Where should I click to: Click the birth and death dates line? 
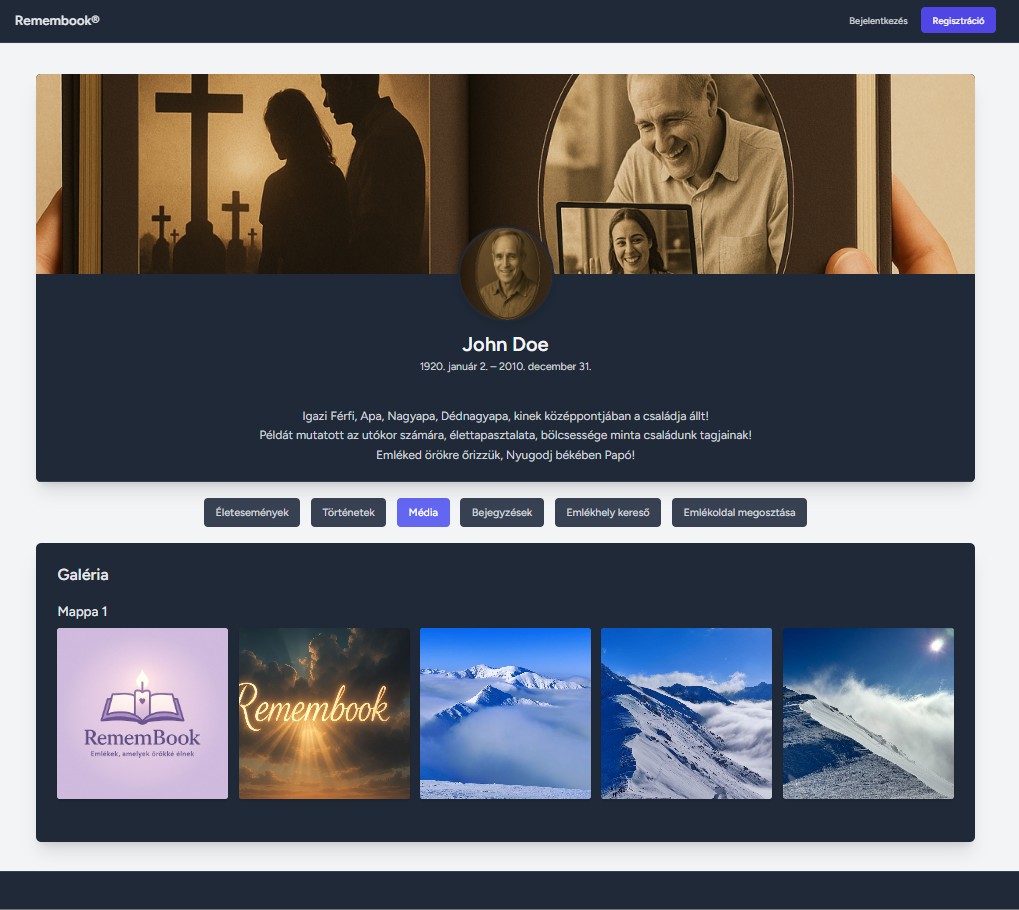[505, 367]
